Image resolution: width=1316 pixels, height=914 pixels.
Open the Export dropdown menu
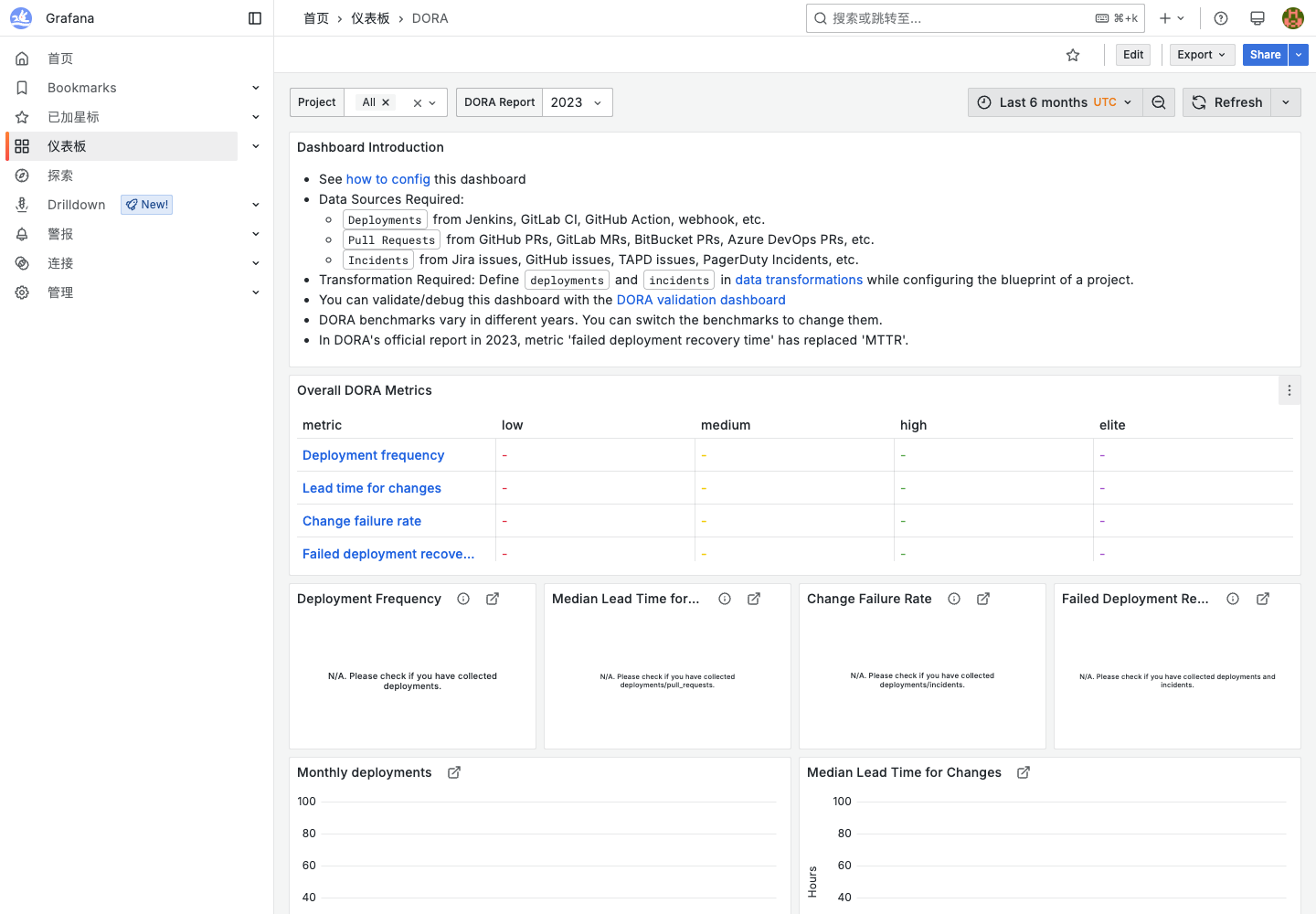click(1203, 55)
